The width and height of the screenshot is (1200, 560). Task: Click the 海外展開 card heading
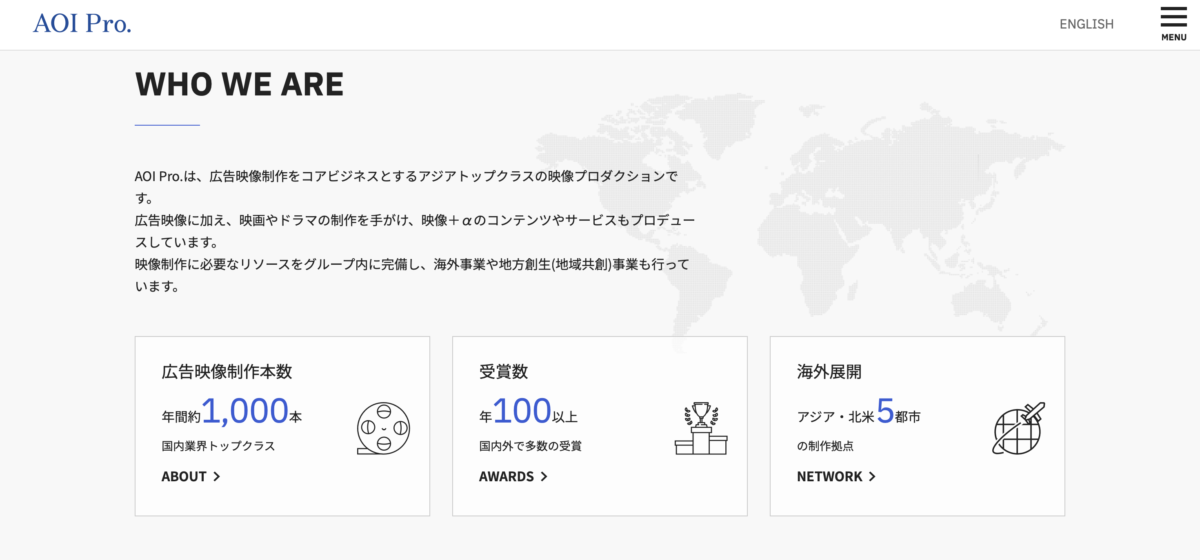(x=829, y=372)
